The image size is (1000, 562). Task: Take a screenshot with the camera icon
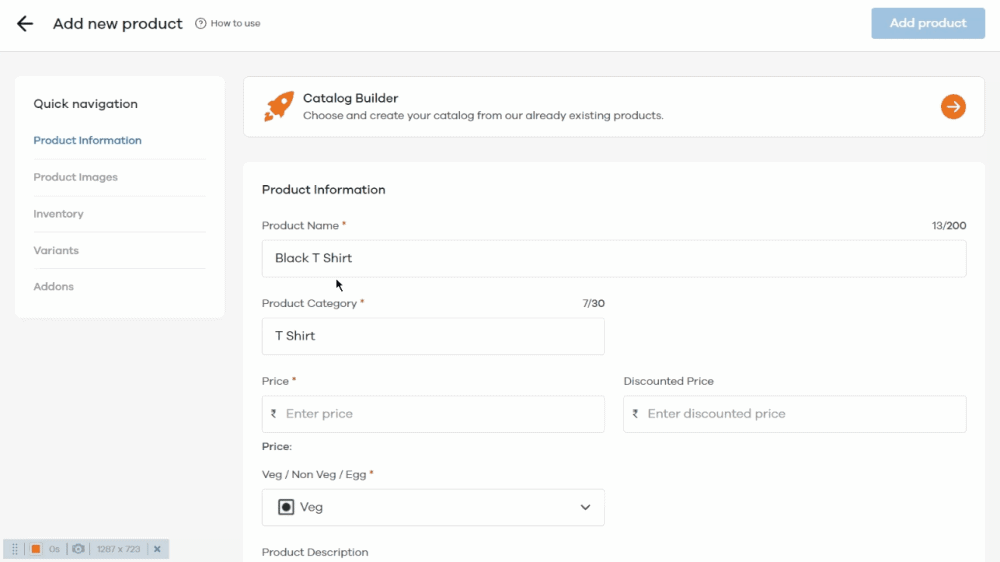[x=78, y=549]
